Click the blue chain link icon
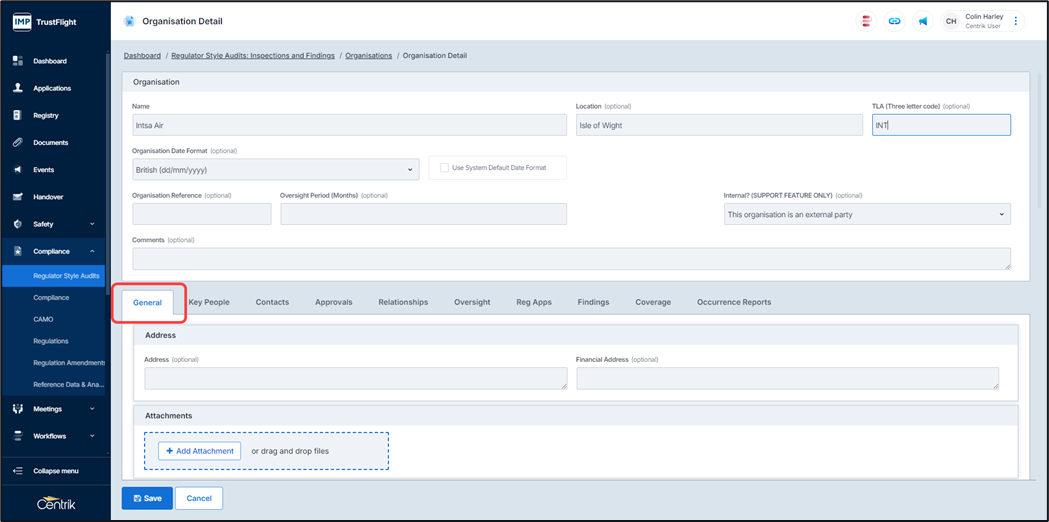This screenshot has width=1049, height=522. [894, 21]
